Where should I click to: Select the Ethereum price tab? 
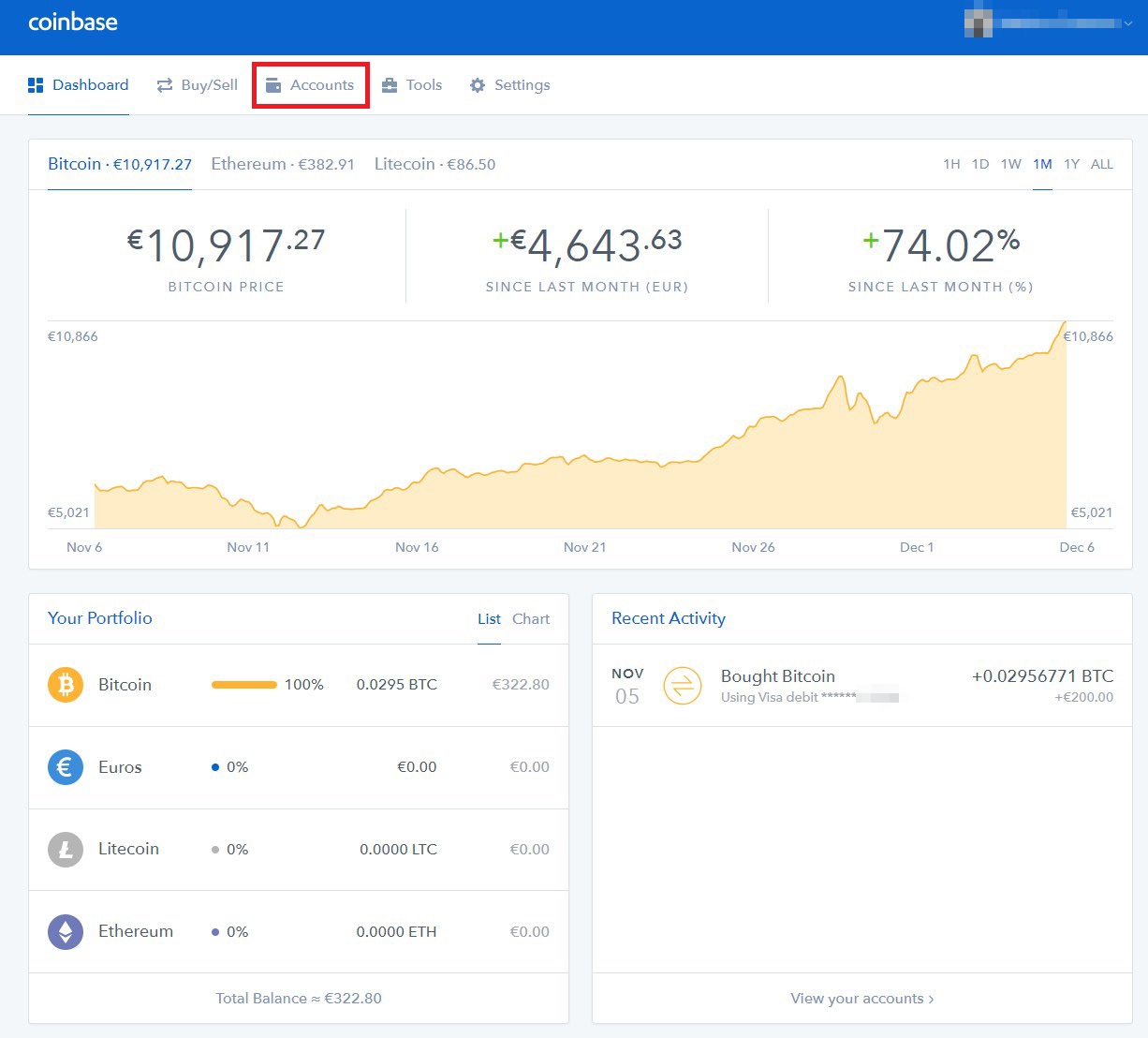pos(283,164)
